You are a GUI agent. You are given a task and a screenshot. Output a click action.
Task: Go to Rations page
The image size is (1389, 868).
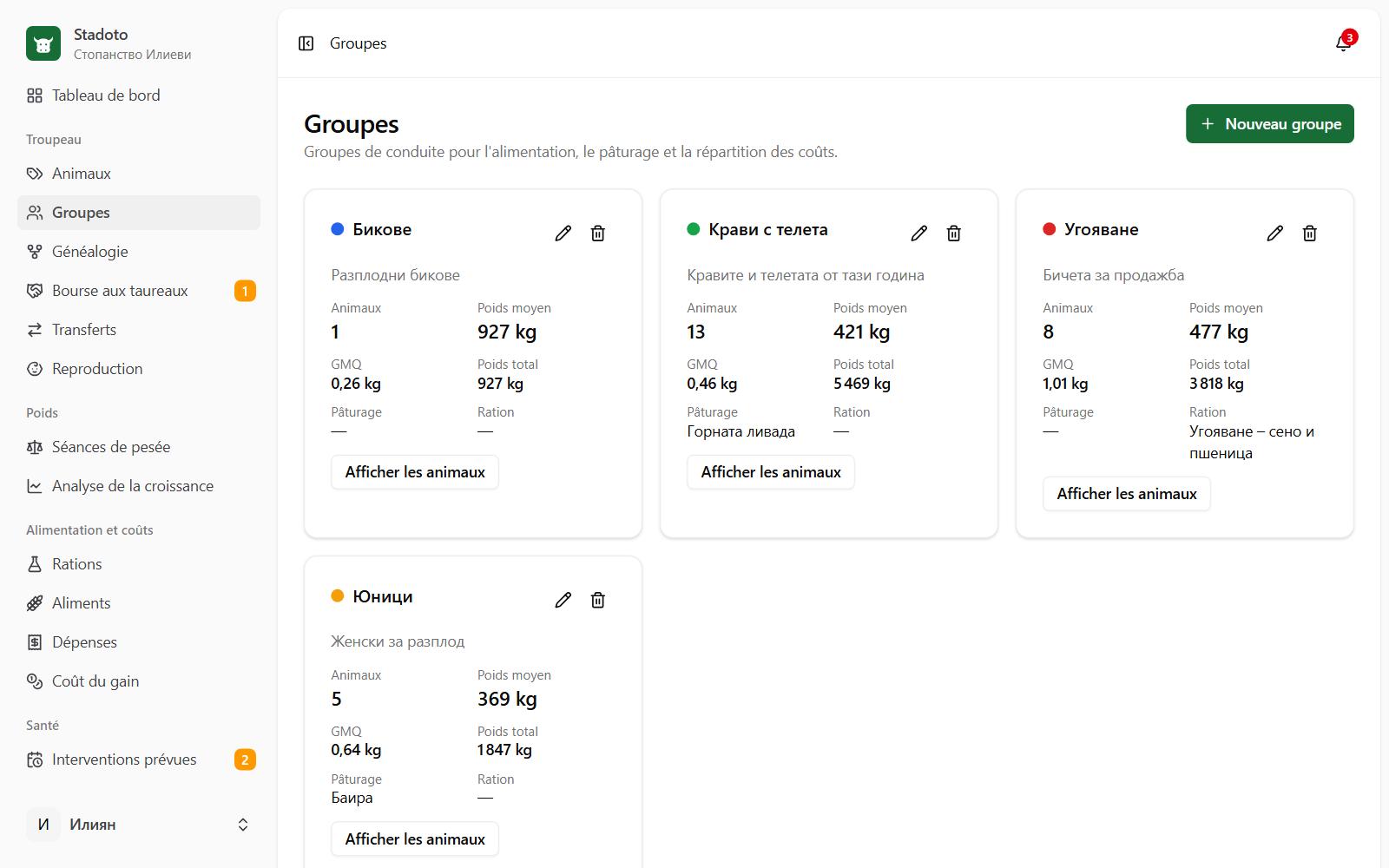pos(139,564)
